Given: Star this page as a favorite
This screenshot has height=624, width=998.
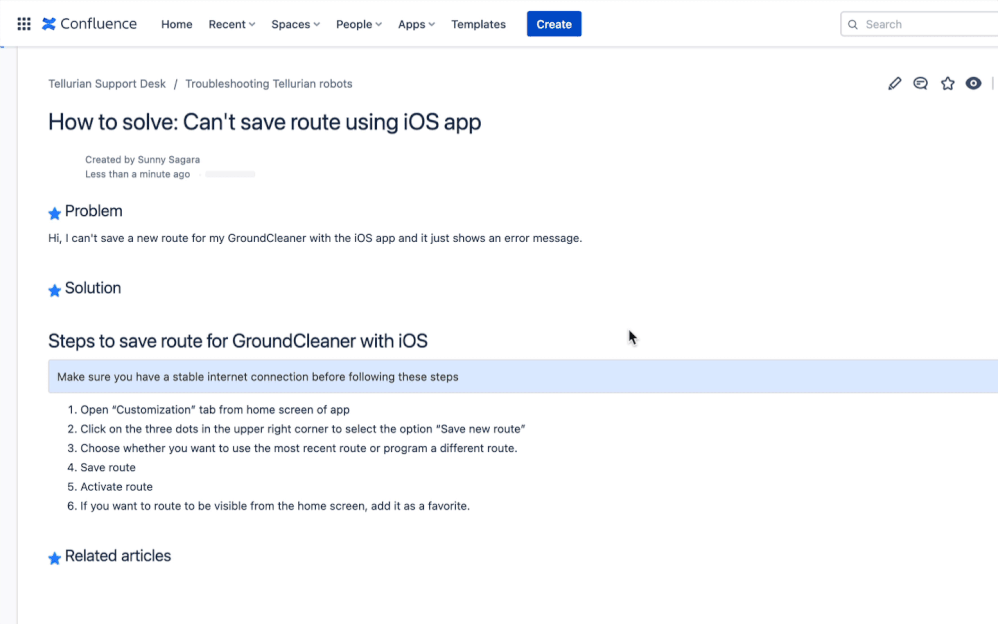Looking at the screenshot, I should [948, 83].
